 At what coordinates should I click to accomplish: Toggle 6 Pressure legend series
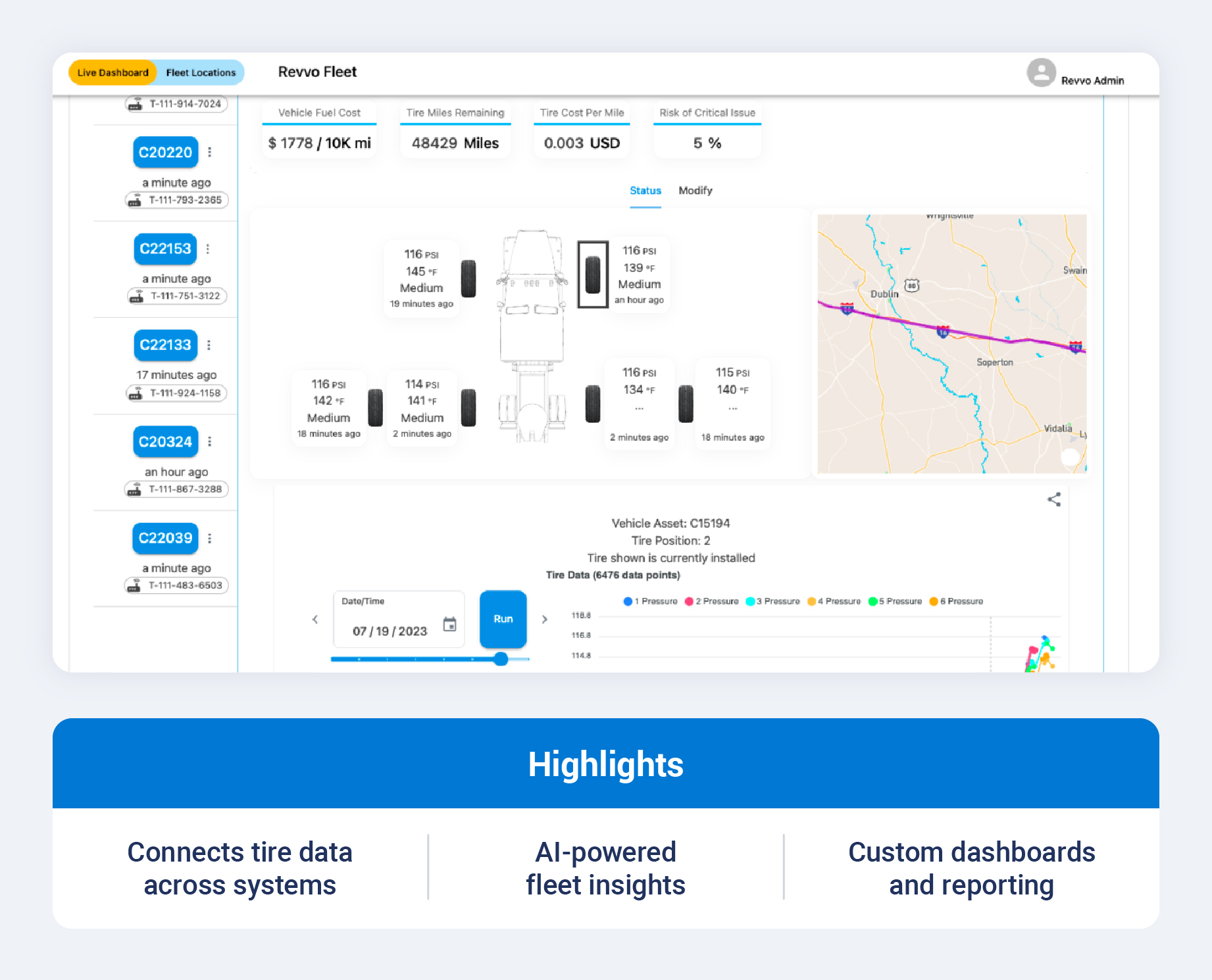[x=956, y=601]
